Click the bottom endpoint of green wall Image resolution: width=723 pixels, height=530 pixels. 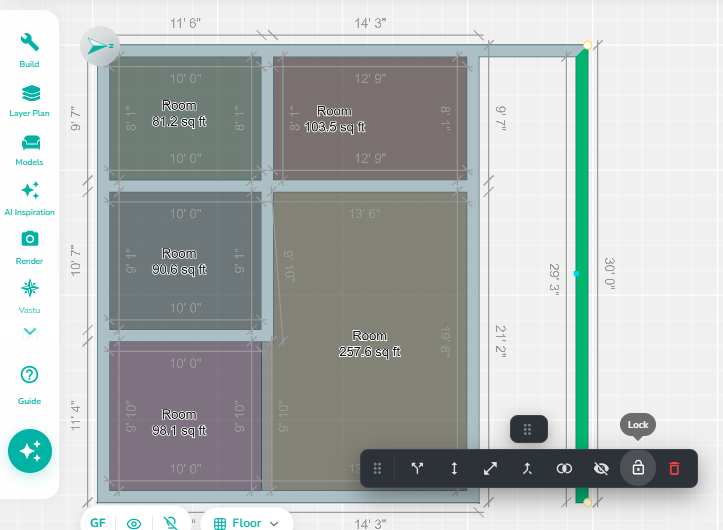(x=587, y=502)
